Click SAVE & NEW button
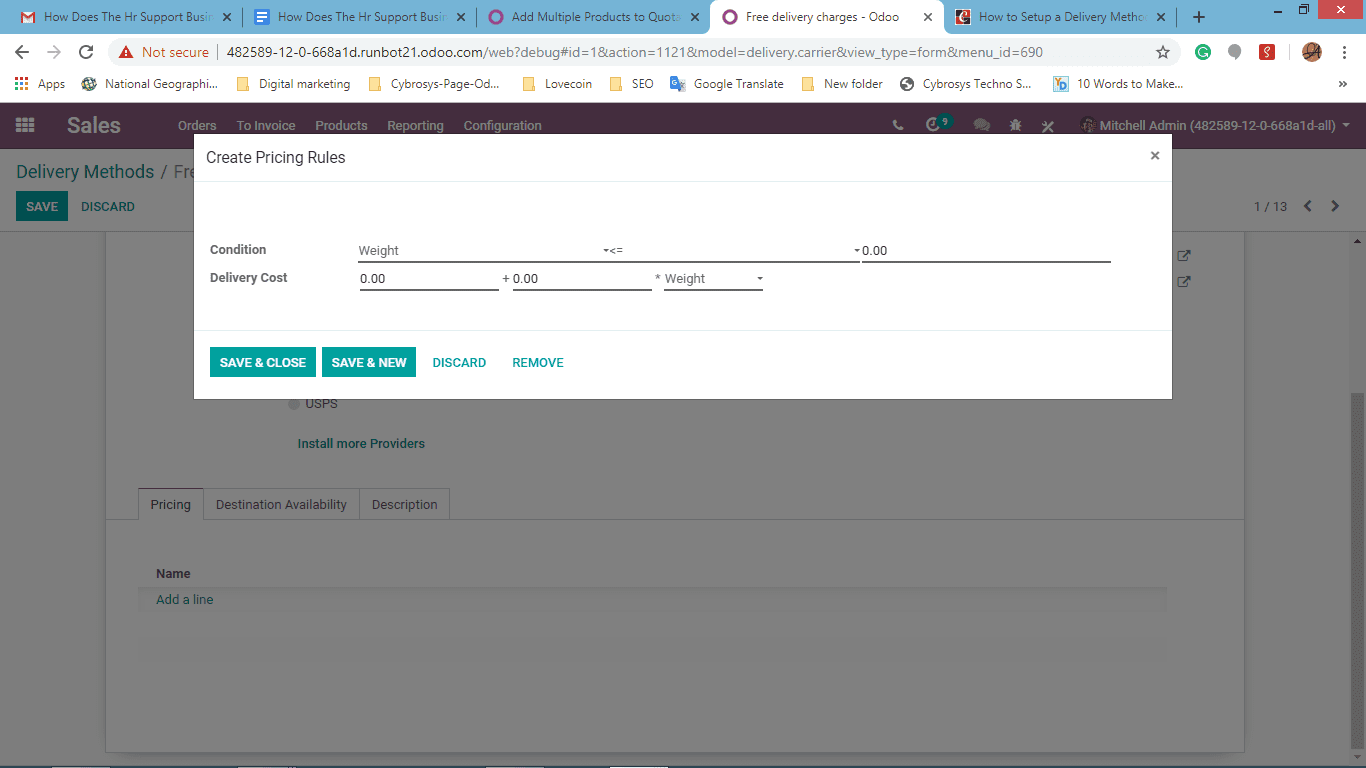Viewport: 1366px width, 768px height. (x=369, y=362)
